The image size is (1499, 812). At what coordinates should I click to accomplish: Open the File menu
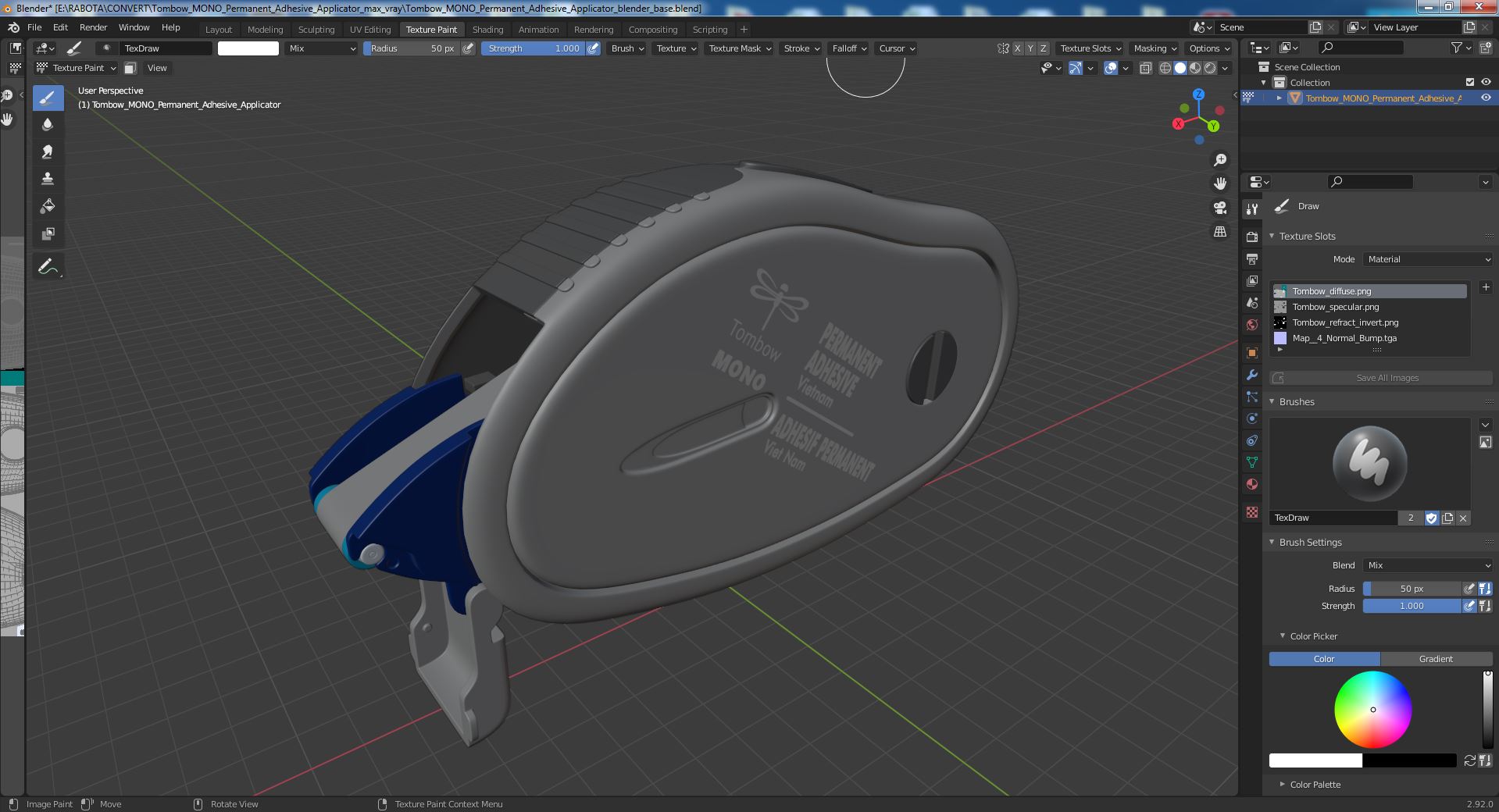pyautogui.click(x=34, y=27)
